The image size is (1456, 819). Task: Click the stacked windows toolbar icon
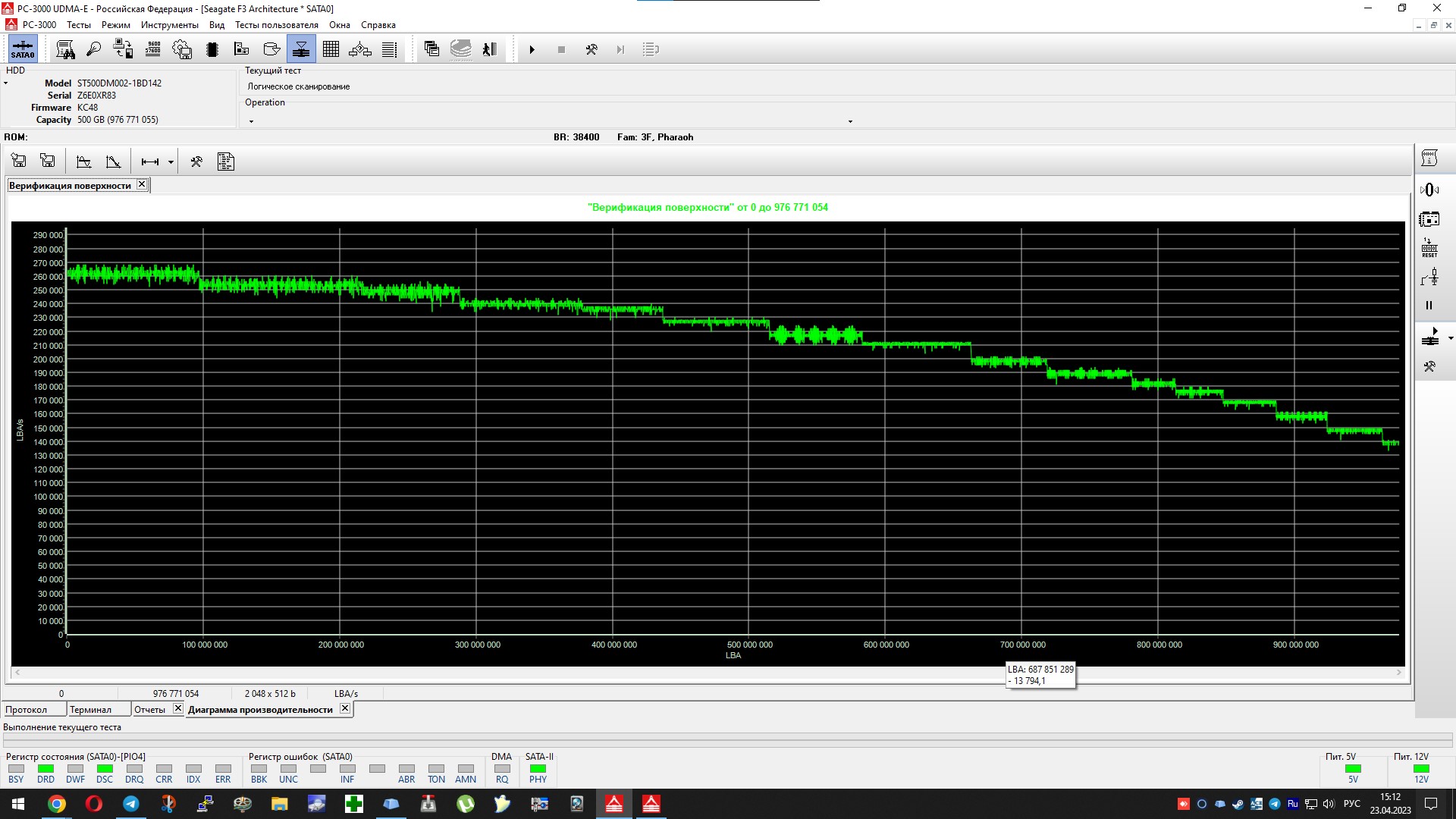431,49
